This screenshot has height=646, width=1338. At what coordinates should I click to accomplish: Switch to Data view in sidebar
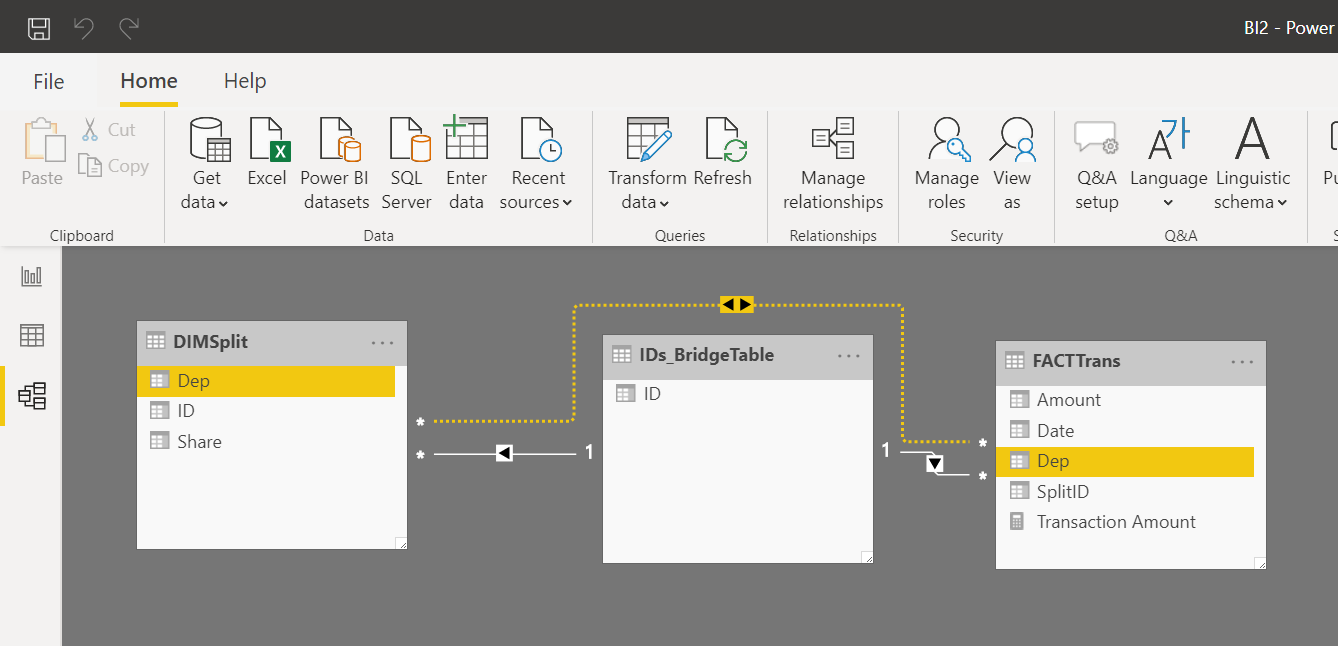coord(32,336)
